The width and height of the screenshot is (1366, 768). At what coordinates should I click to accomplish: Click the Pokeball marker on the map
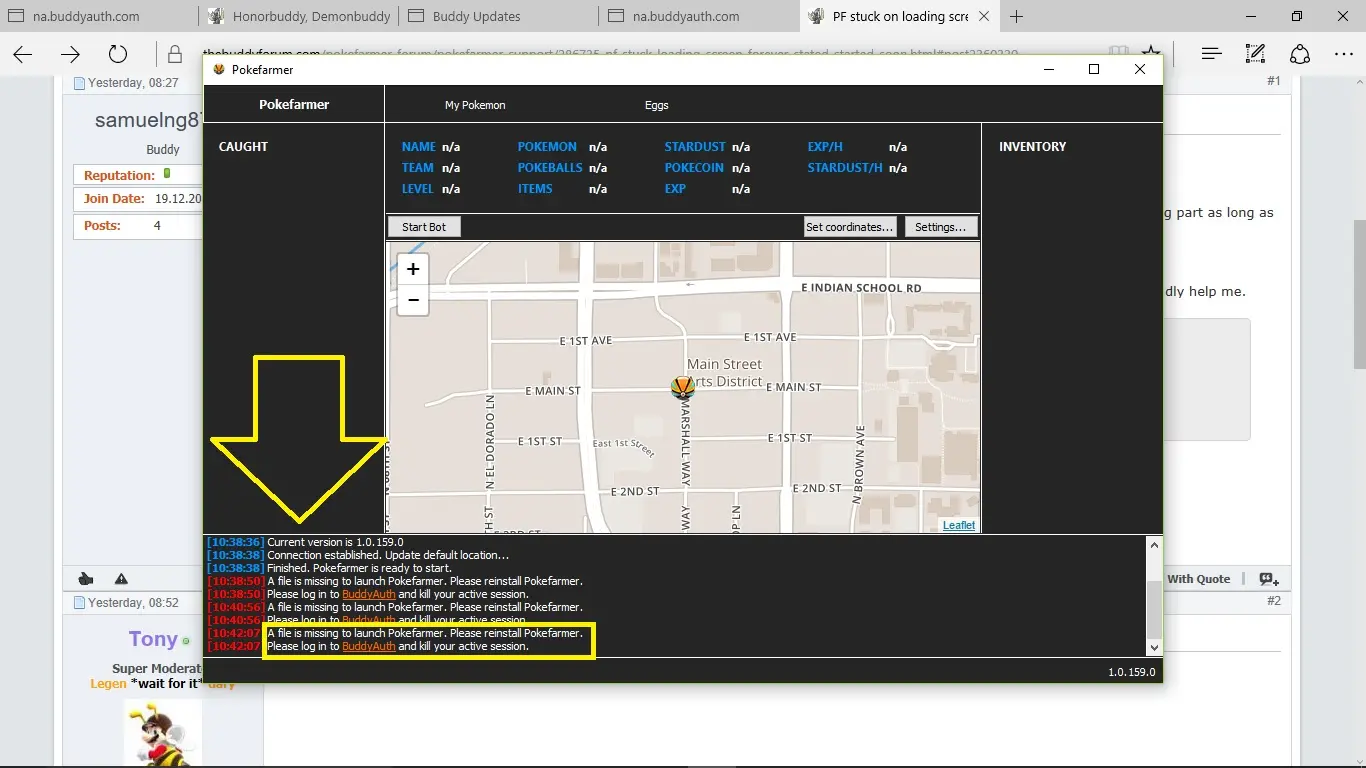(x=683, y=388)
